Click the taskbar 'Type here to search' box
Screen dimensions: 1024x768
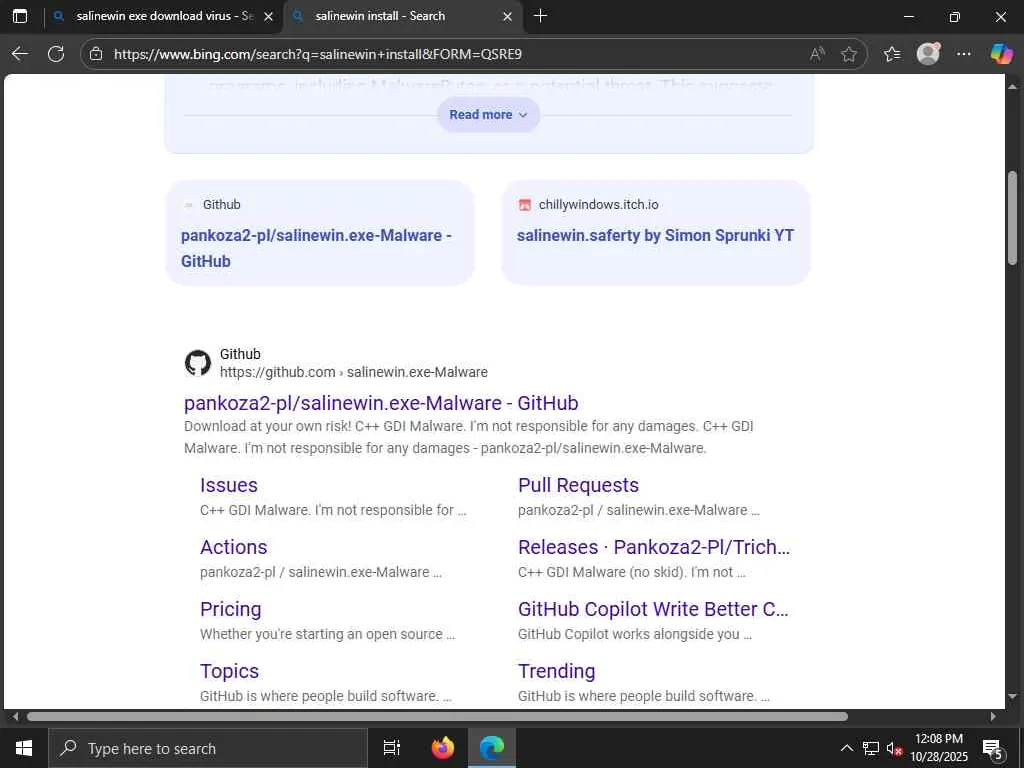208,748
